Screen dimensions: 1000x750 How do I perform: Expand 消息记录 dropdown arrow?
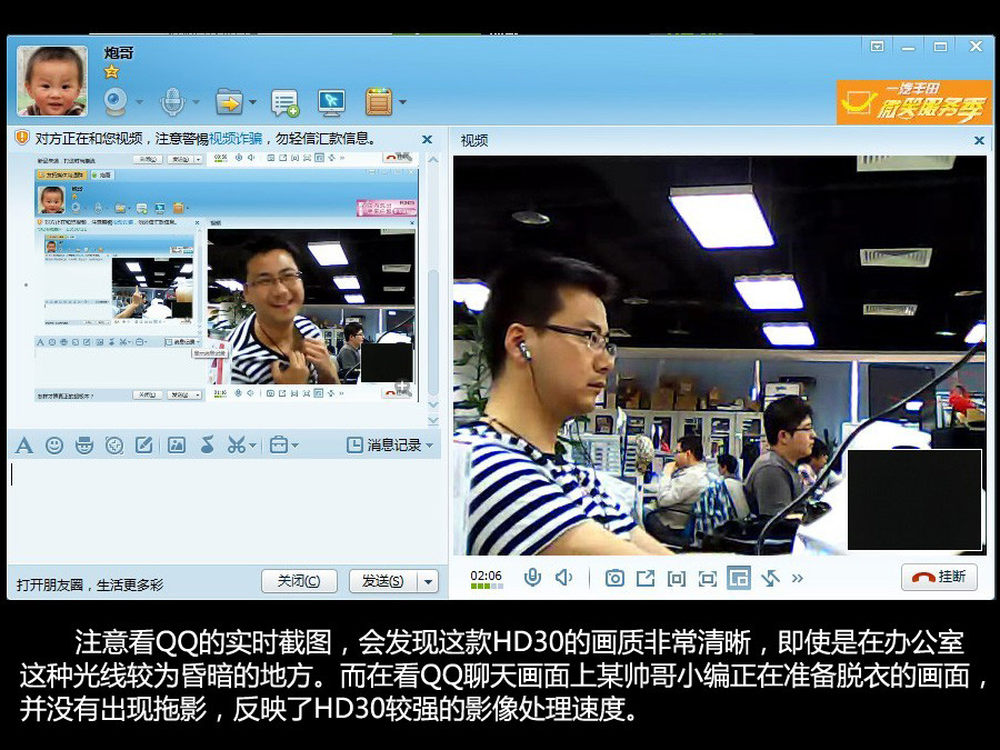point(429,446)
